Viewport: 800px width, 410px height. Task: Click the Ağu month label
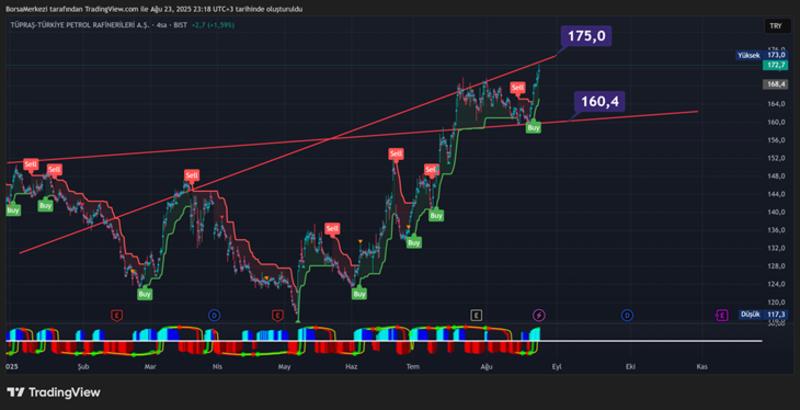pos(486,366)
